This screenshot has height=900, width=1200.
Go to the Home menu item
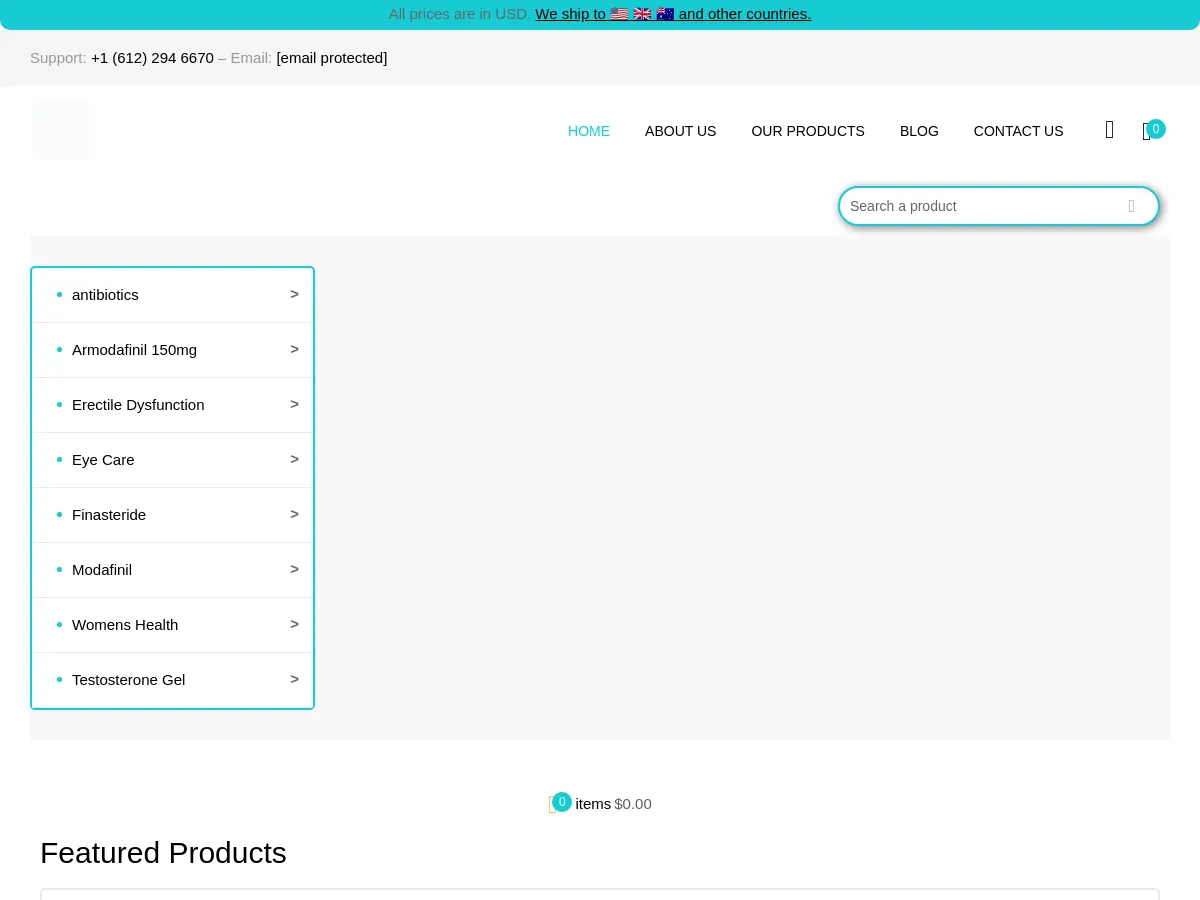pyautogui.click(x=588, y=131)
